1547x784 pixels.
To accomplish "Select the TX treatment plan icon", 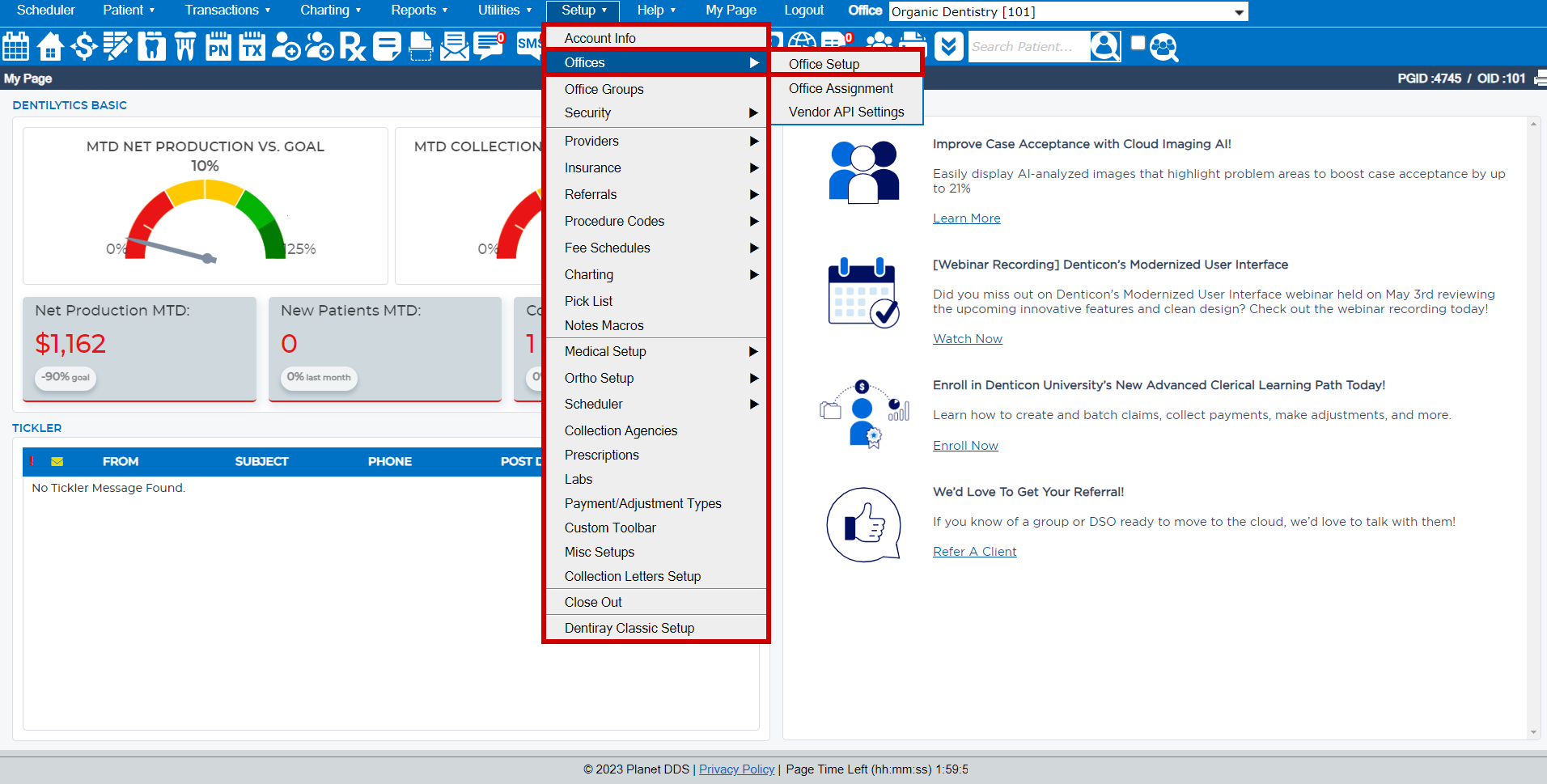I will click(x=252, y=46).
